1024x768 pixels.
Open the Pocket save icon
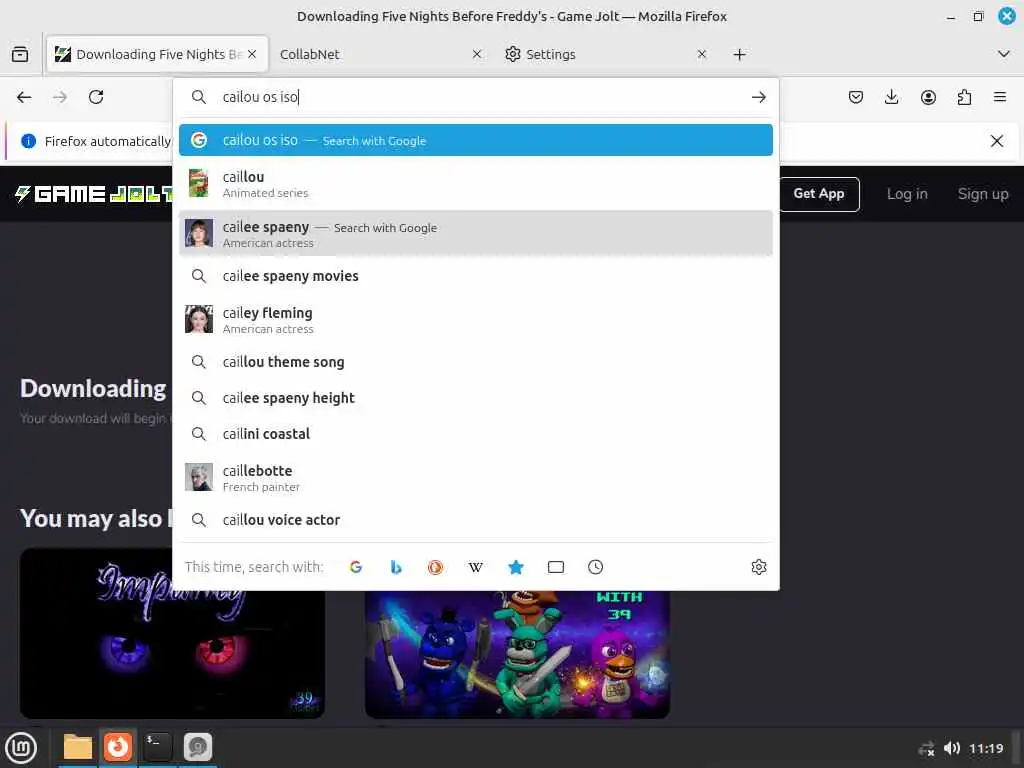click(x=856, y=97)
